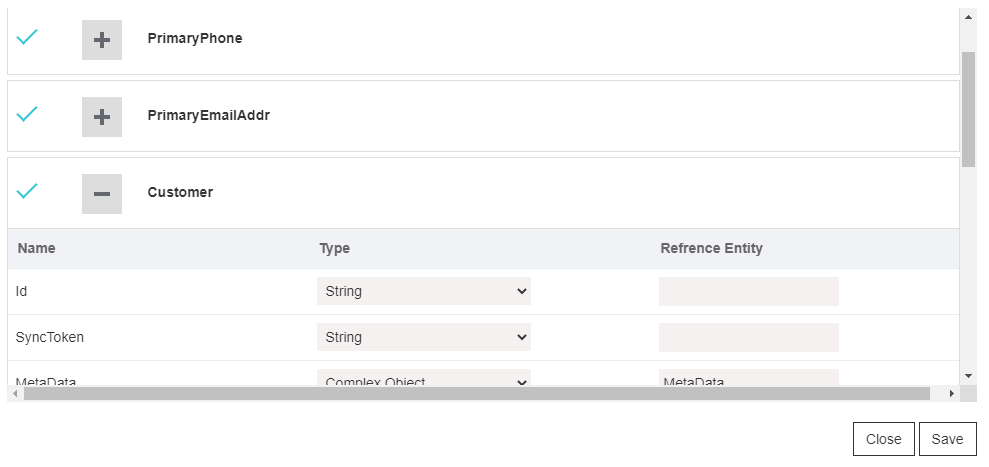Viewport: 989px width, 467px height.
Task: Open the Type dropdown for MetaData
Action: pyautogui.click(x=423, y=379)
